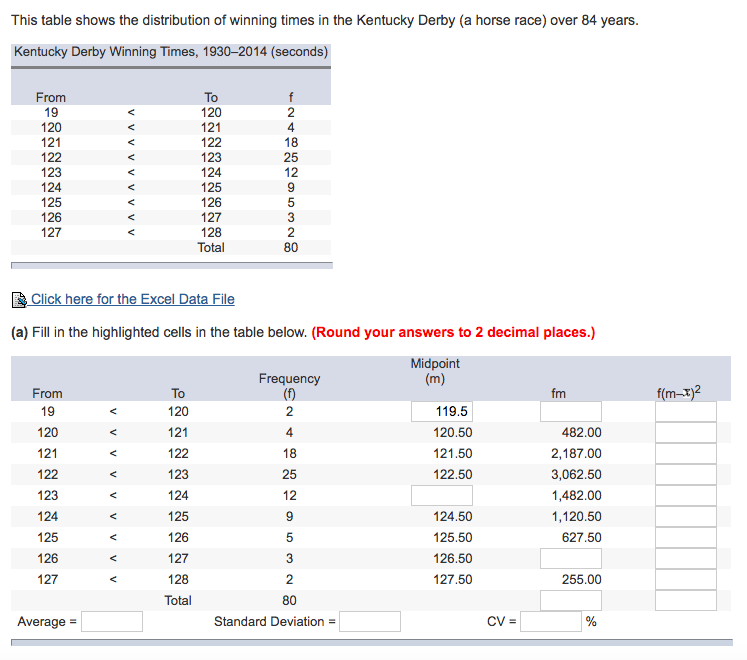Click Total frequency 80 in the lower table
This screenshot has height=660, width=747.
pos(289,600)
